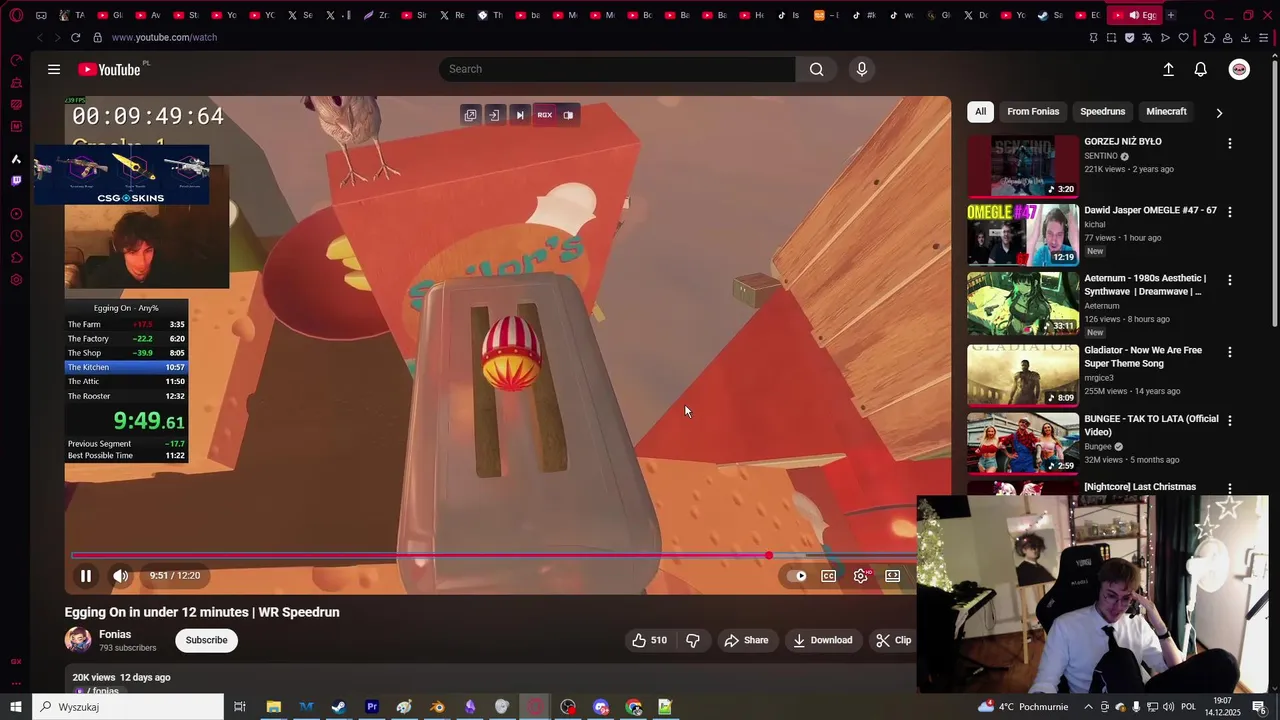Open options for the GORZEJ NIŻ BYŁO video

tap(1230, 143)
